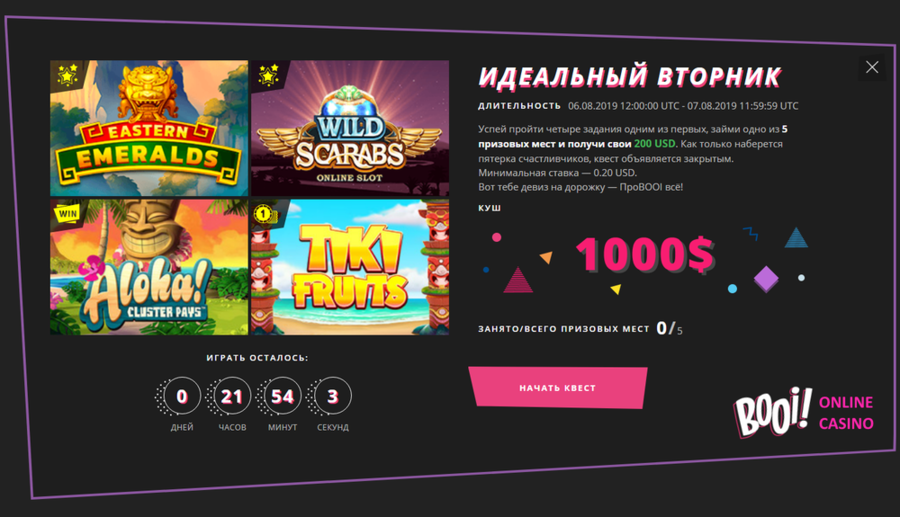Click the days countdown circle
Screen dimensions: 900x517
coord(182,396)
